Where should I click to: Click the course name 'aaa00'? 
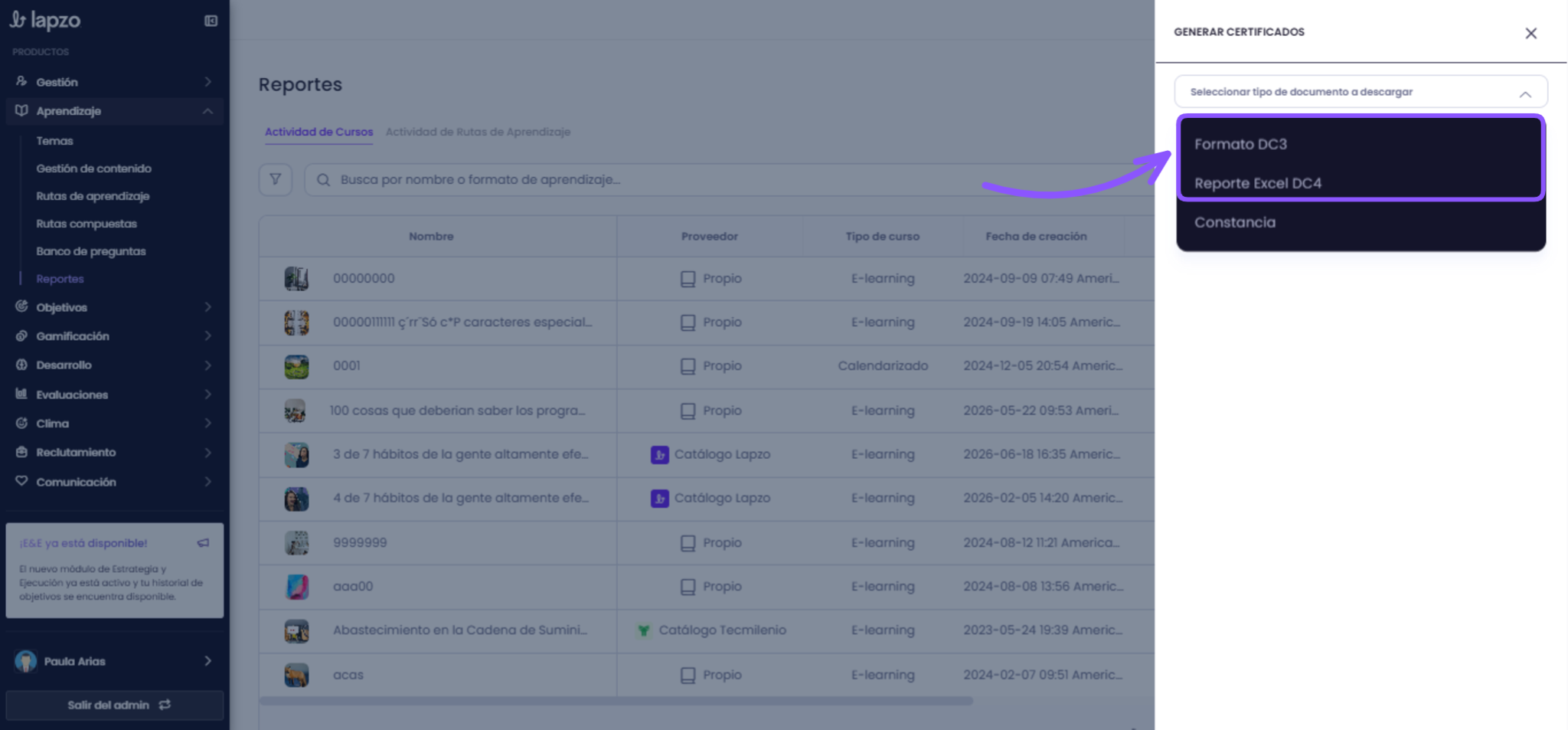coord(353,586)
